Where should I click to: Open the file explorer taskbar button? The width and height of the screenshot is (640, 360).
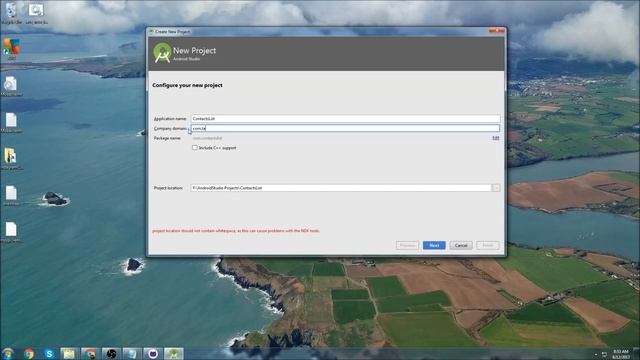tap(69, 354)
